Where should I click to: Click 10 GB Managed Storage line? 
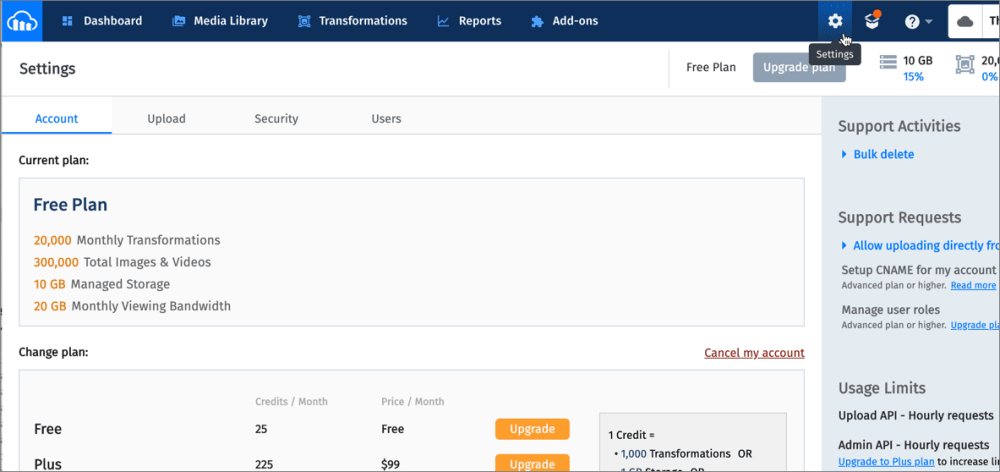point(101,284)
